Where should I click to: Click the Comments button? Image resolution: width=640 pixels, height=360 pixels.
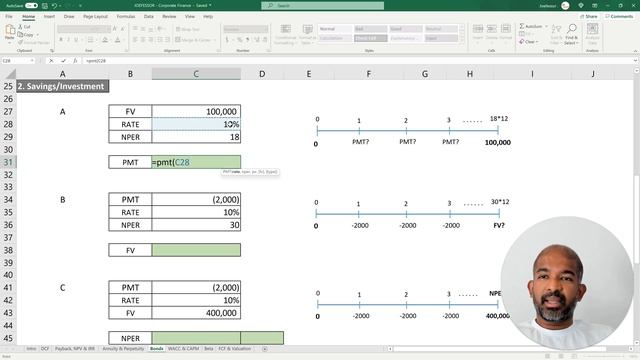tap(619, 17)
